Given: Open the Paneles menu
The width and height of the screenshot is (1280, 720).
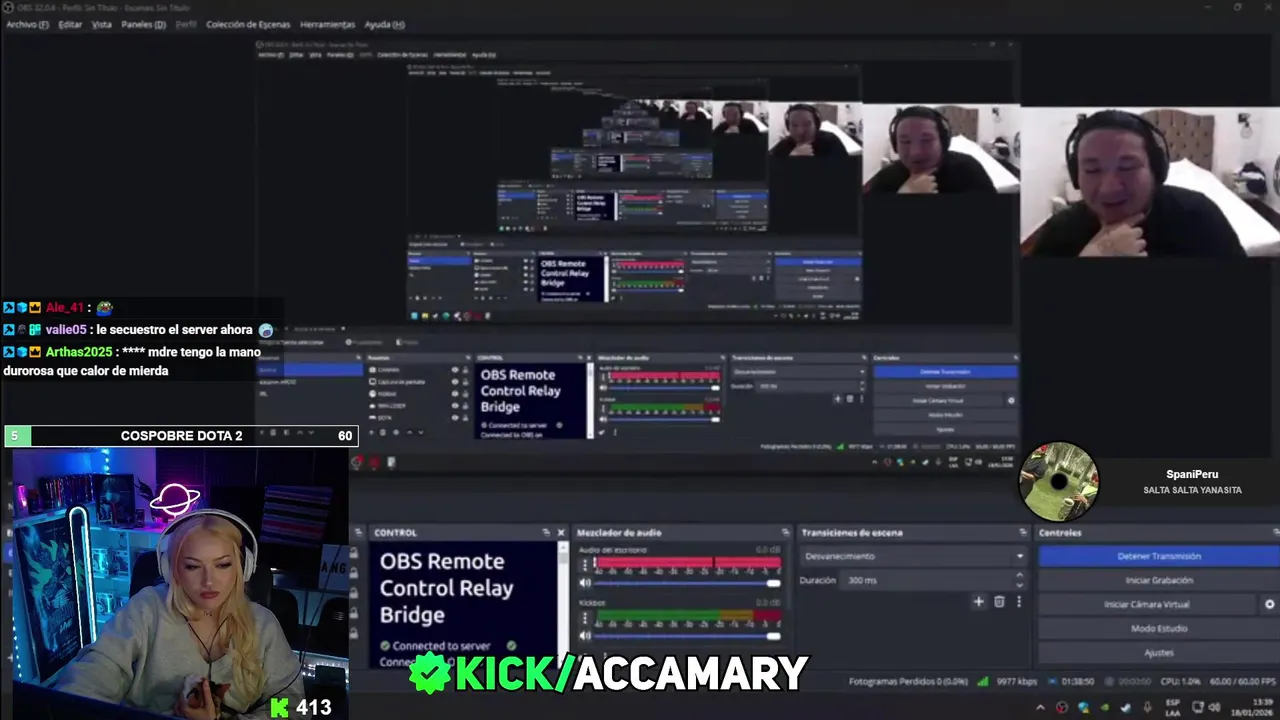Looking at the screenshot, I should point(143,24).
